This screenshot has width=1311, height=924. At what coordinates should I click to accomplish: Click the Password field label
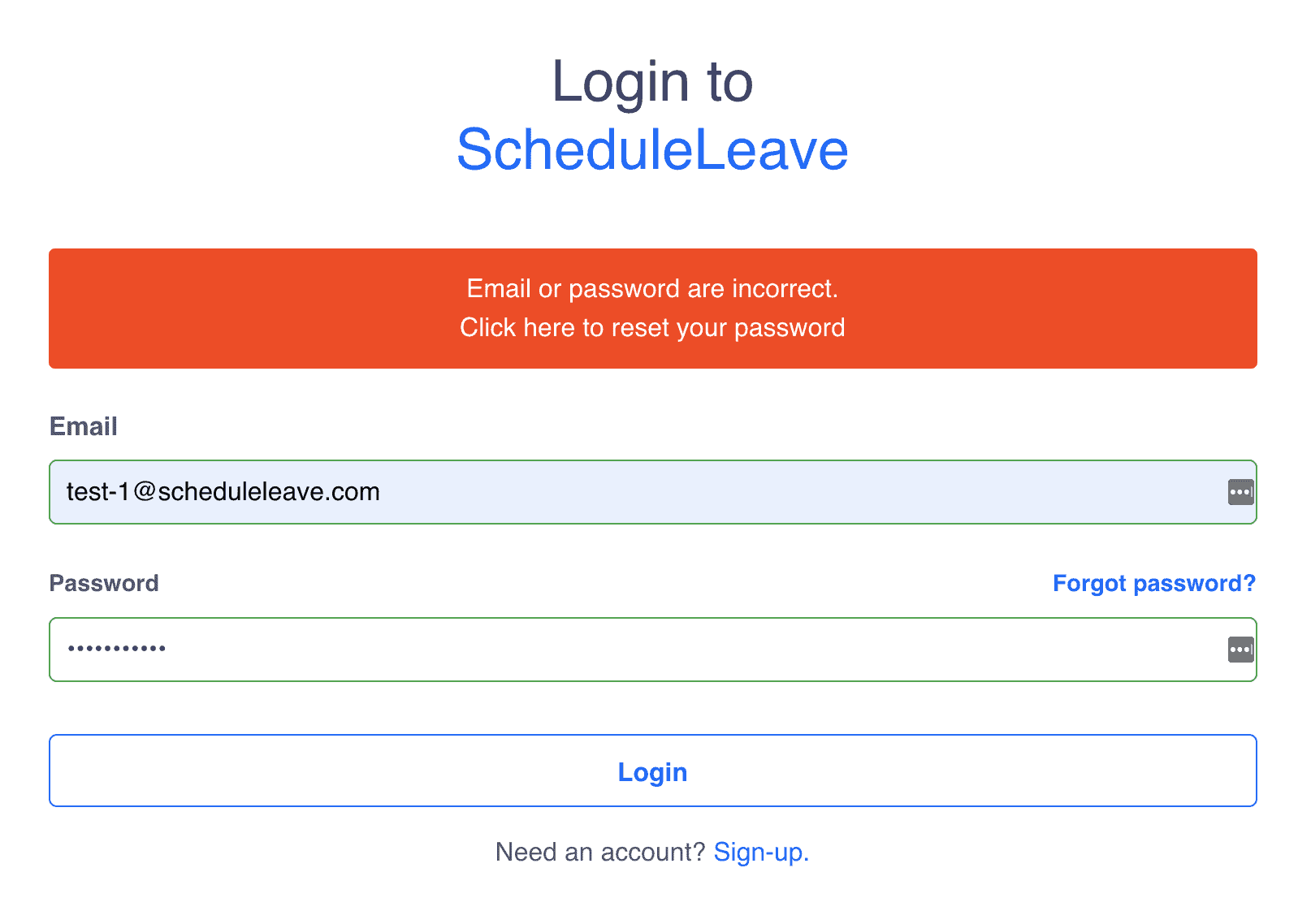[x=104, y=583]
